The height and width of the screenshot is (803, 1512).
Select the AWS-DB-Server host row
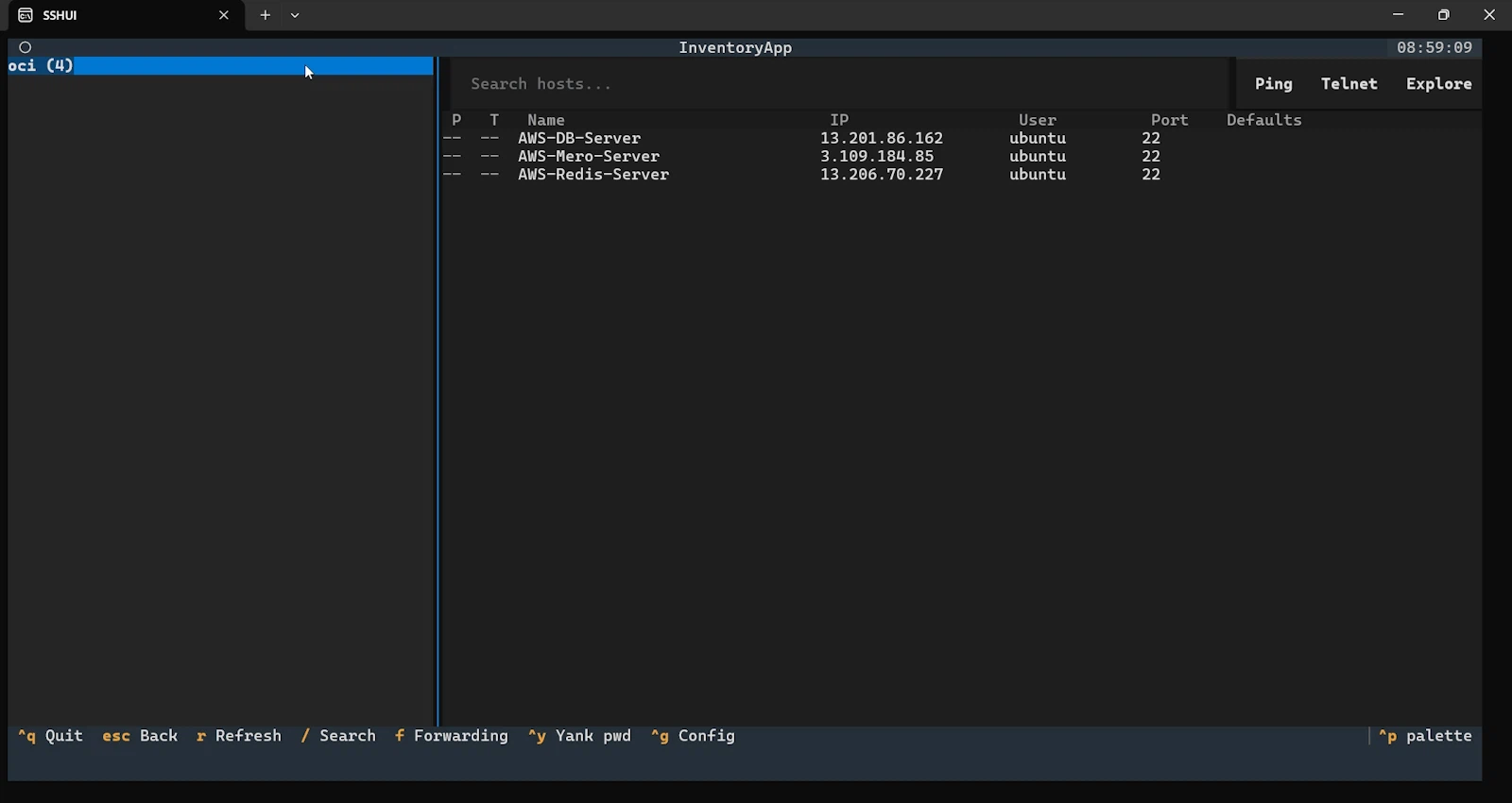point(962,139)
